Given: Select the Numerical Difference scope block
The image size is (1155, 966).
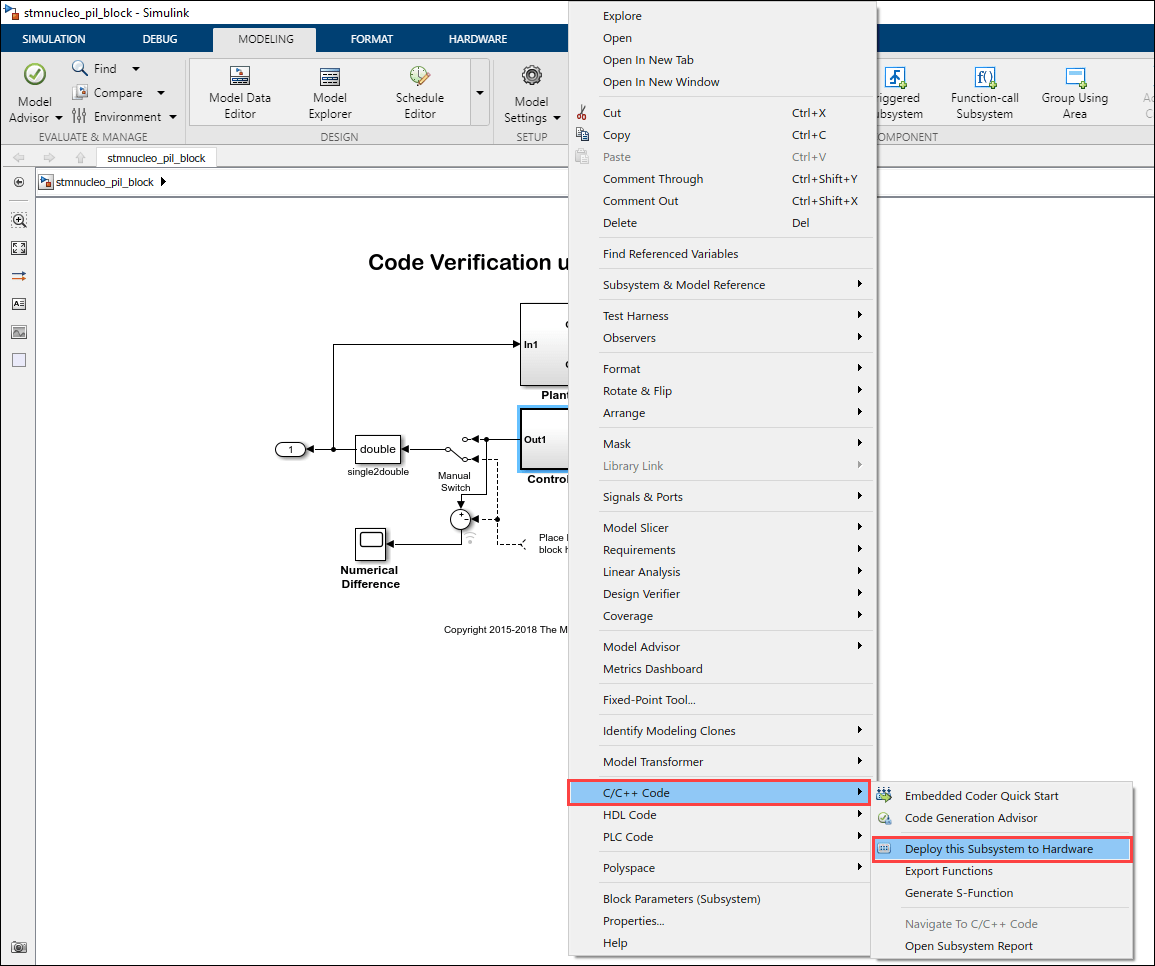Looking at the screenshot, I should pos(370,544).
